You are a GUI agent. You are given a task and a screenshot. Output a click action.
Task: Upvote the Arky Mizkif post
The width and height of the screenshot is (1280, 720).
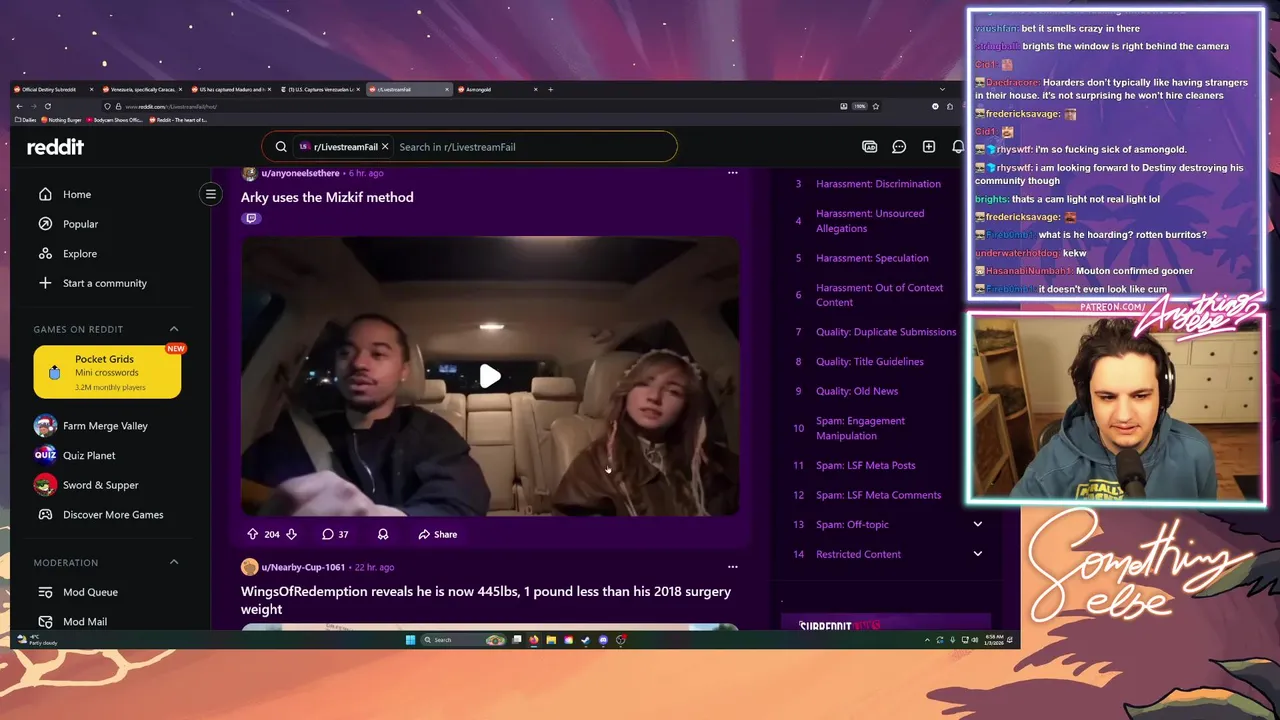(253, 534)
